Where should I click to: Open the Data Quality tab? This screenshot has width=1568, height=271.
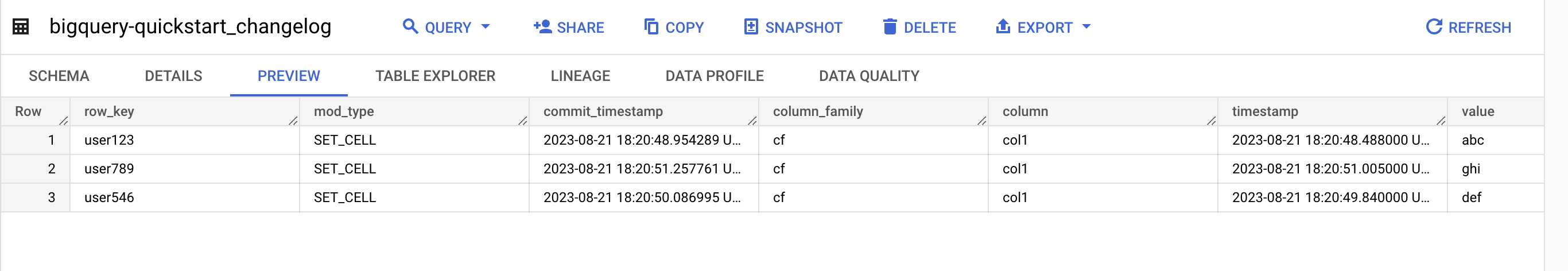(868, 76)
